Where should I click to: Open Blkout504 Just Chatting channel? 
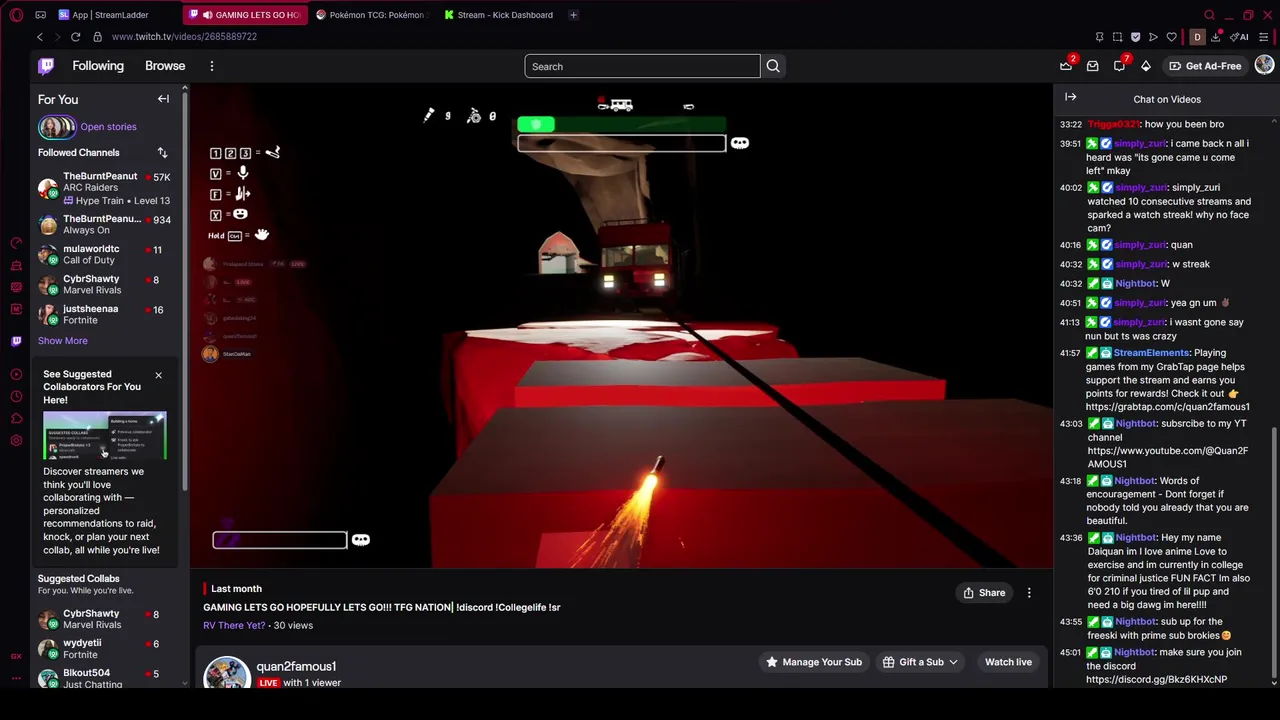[105, 678]
